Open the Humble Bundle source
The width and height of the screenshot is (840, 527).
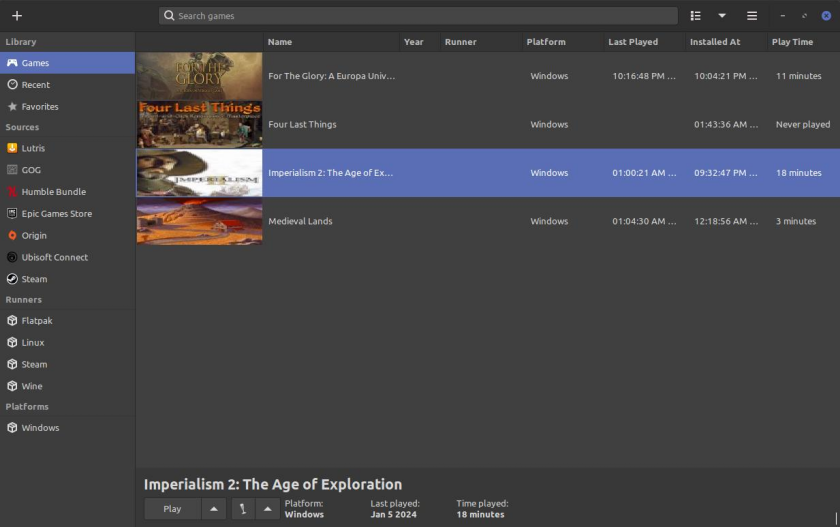pyautogui.click(x=68, y=192)
